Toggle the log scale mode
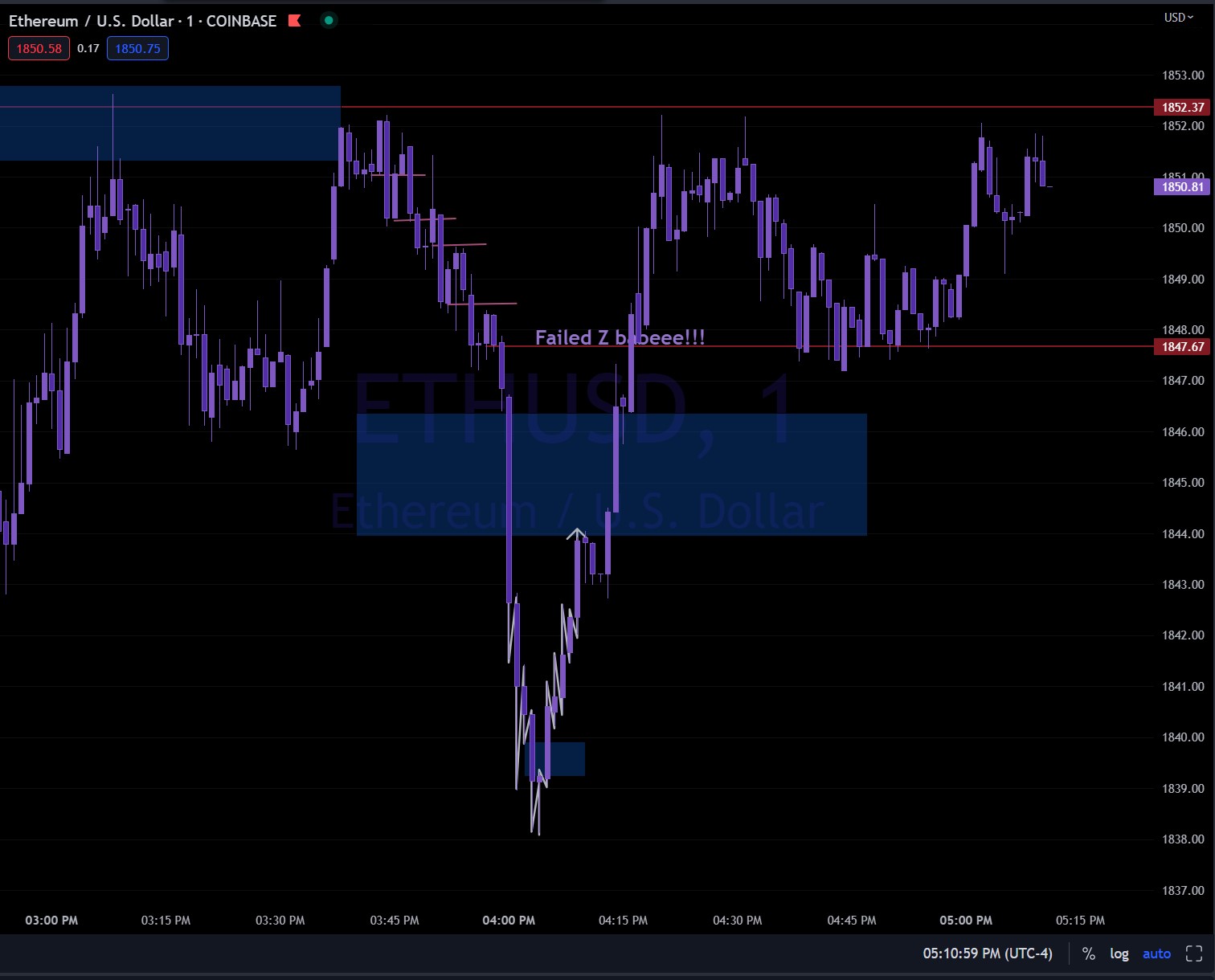Viewport: 1215px width, 980px height. (1119, 953)
